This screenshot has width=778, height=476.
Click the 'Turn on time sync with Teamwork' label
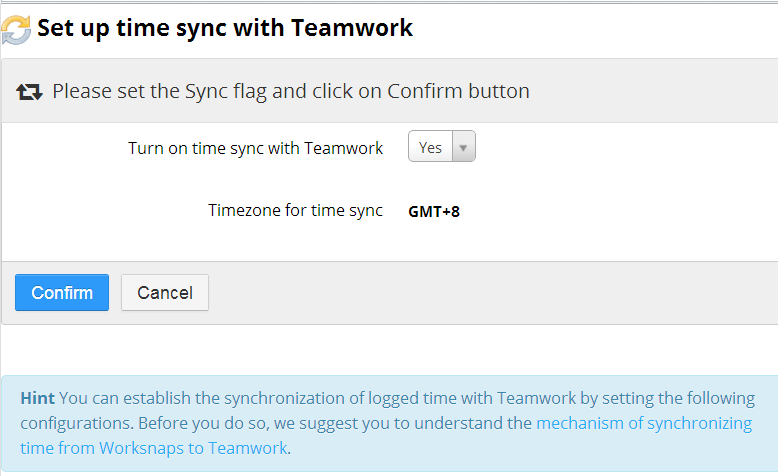click(x=255, y=148)
